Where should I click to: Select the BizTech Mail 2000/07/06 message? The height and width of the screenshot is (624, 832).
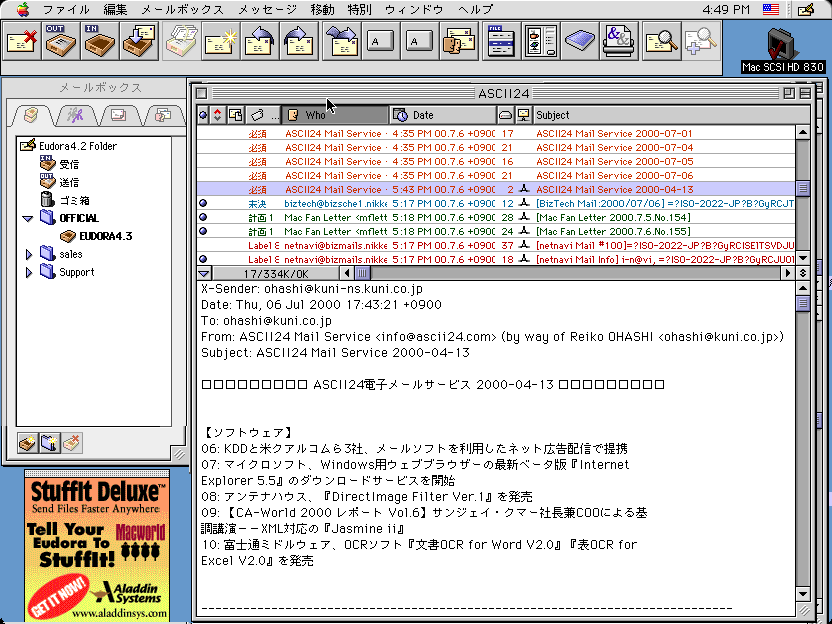coord(496,203)
